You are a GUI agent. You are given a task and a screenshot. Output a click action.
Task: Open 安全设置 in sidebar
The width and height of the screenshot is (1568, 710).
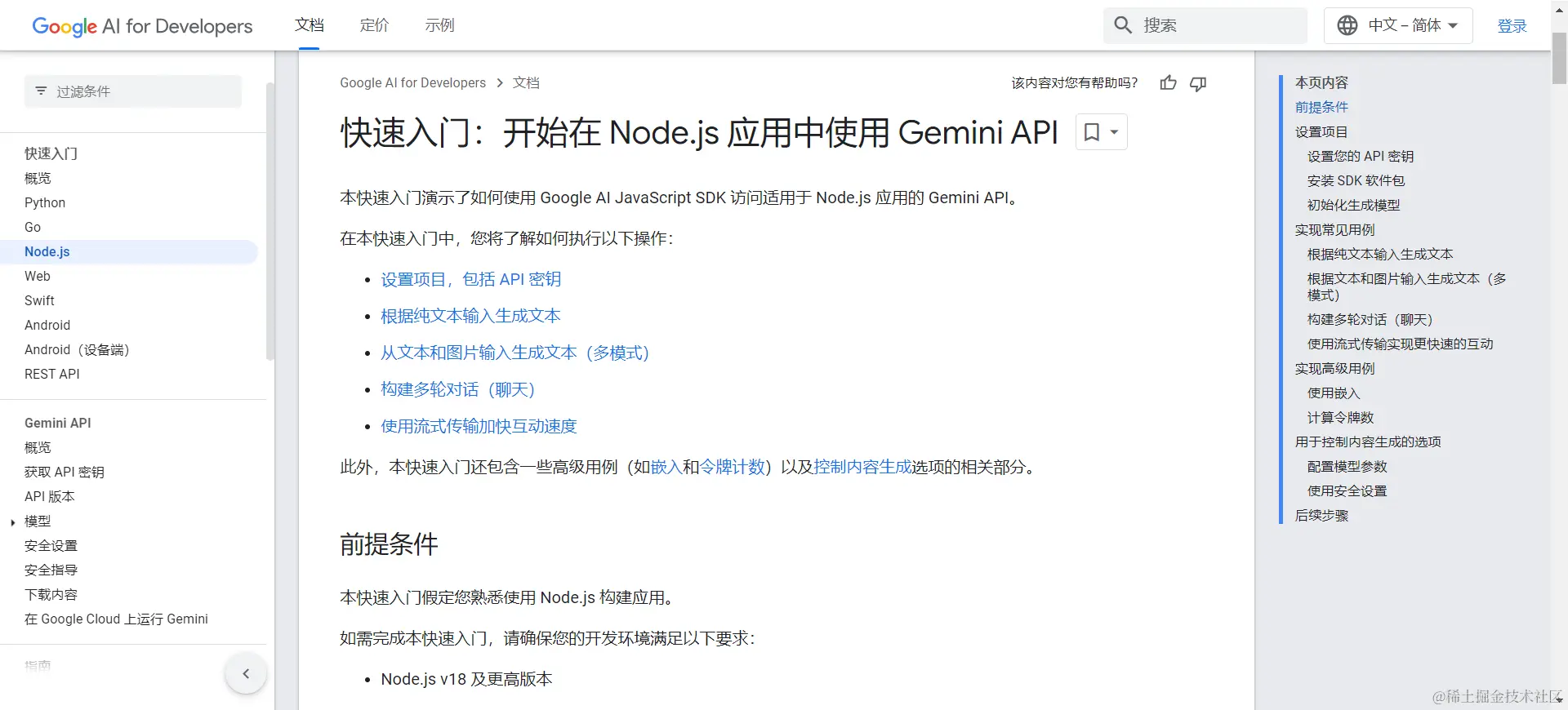pyautogui.click(x=51, y=545)
